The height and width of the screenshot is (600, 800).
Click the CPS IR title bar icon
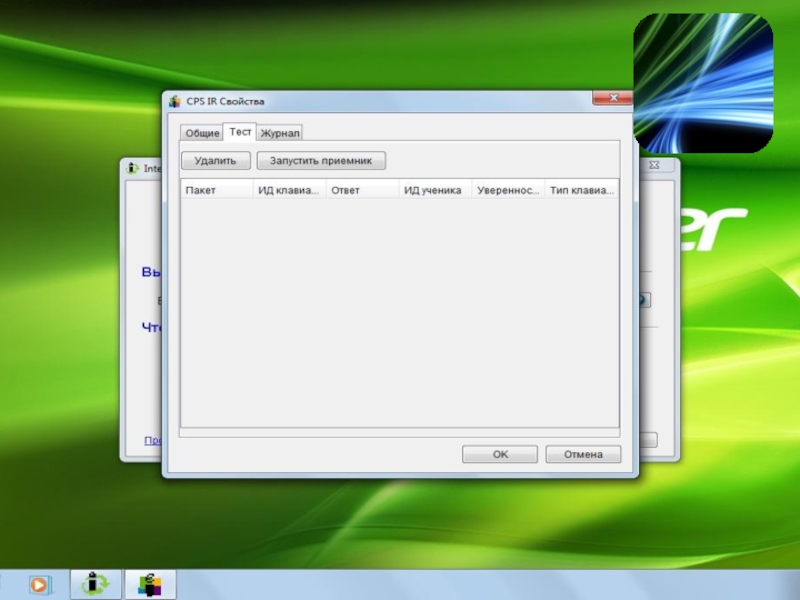pyautogui.click(x=175, y=101)
